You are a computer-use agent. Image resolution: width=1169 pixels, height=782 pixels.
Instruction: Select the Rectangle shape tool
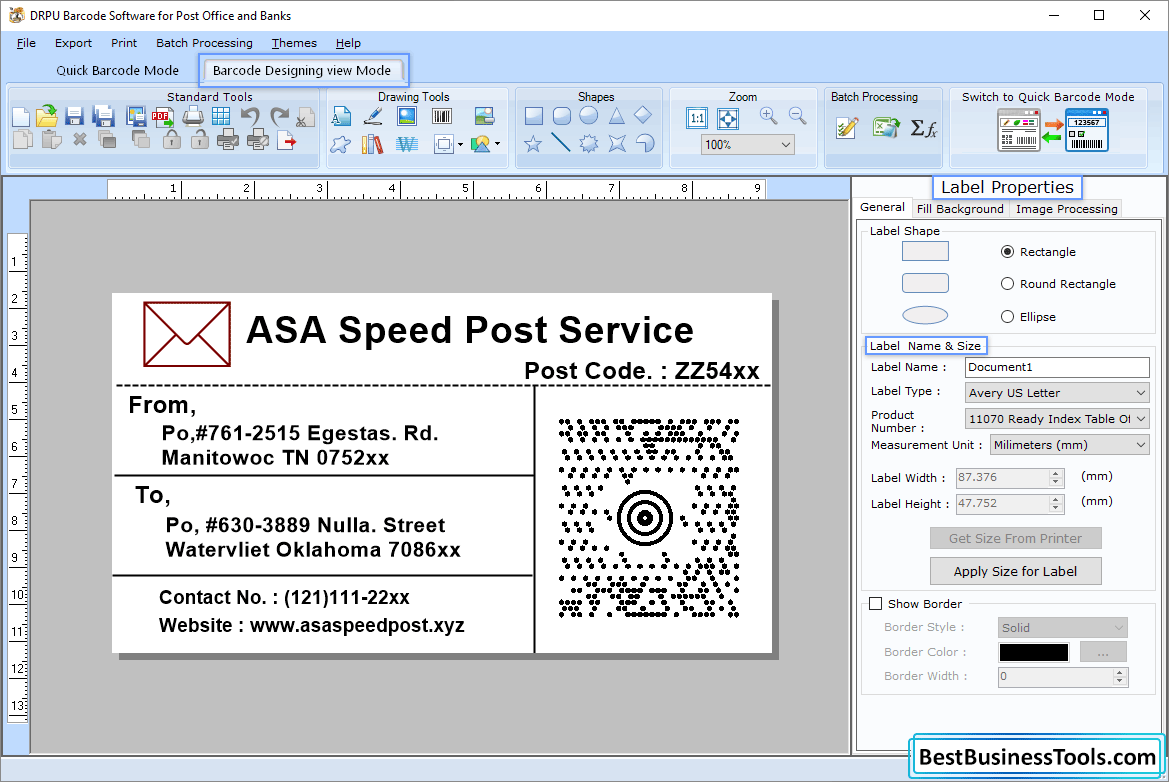pos(534,116)
